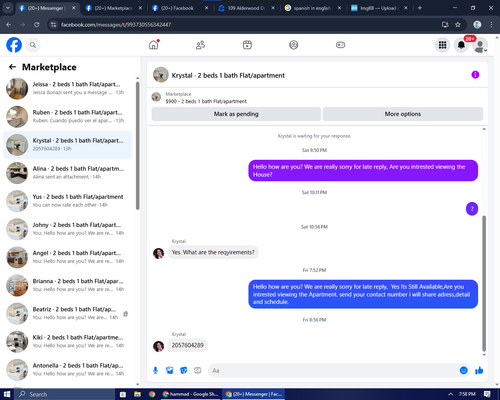Open the Facebook logo home link
500x400 pixels.
pos(14,45)
